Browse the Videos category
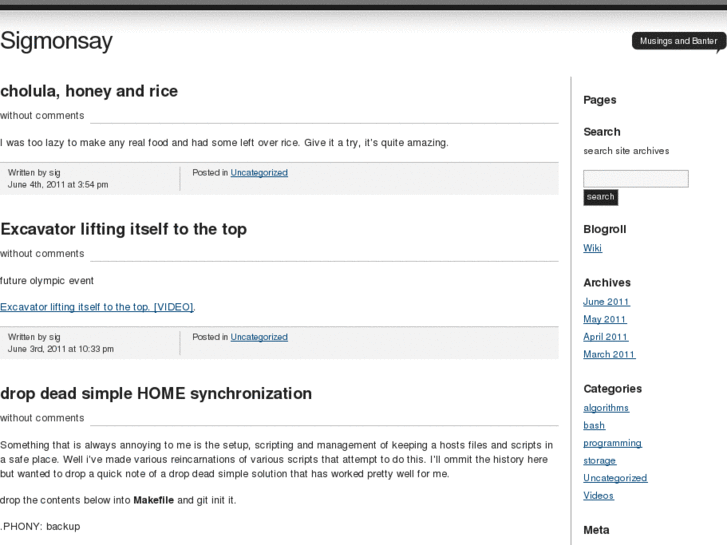 [x=598, y=496]
